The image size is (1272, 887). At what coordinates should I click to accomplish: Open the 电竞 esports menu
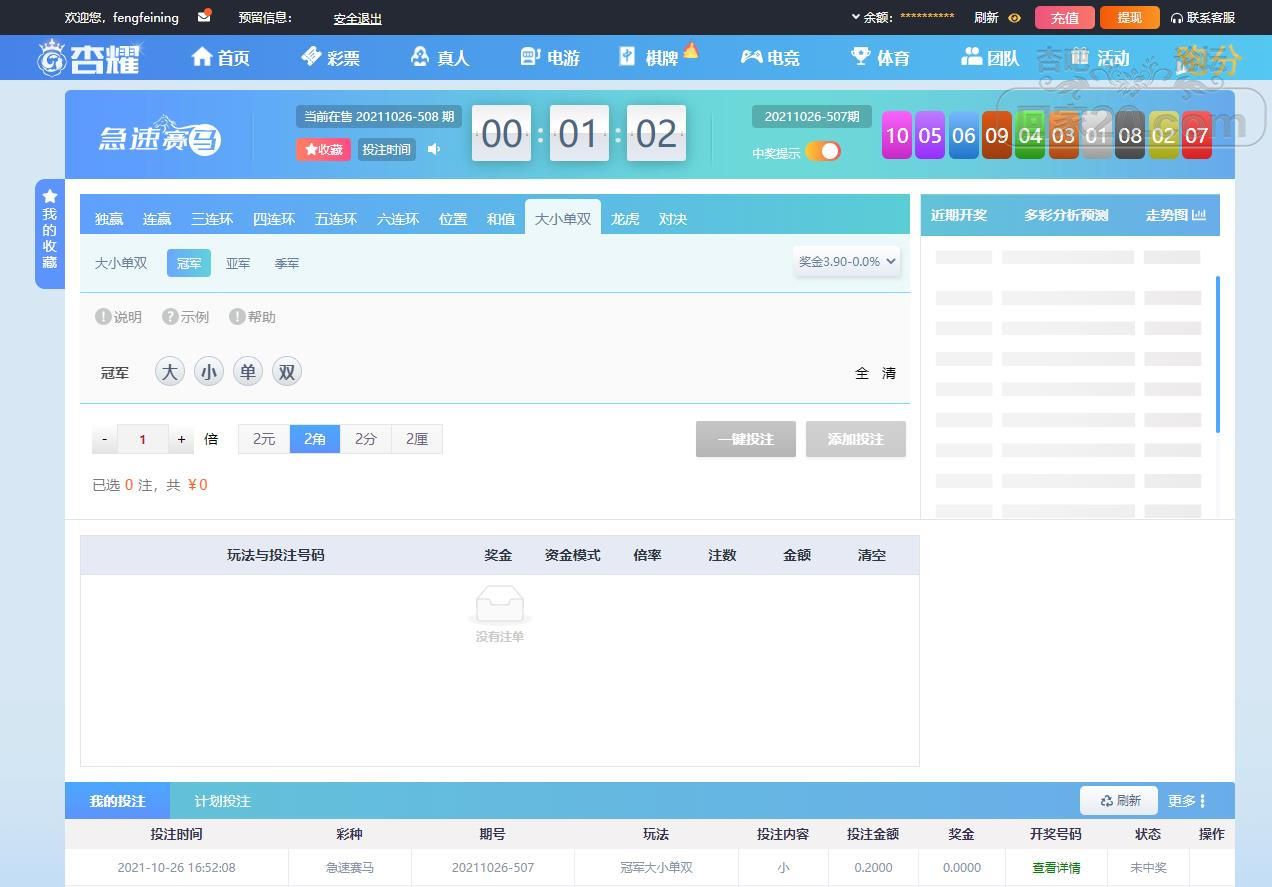pos(770,58)
